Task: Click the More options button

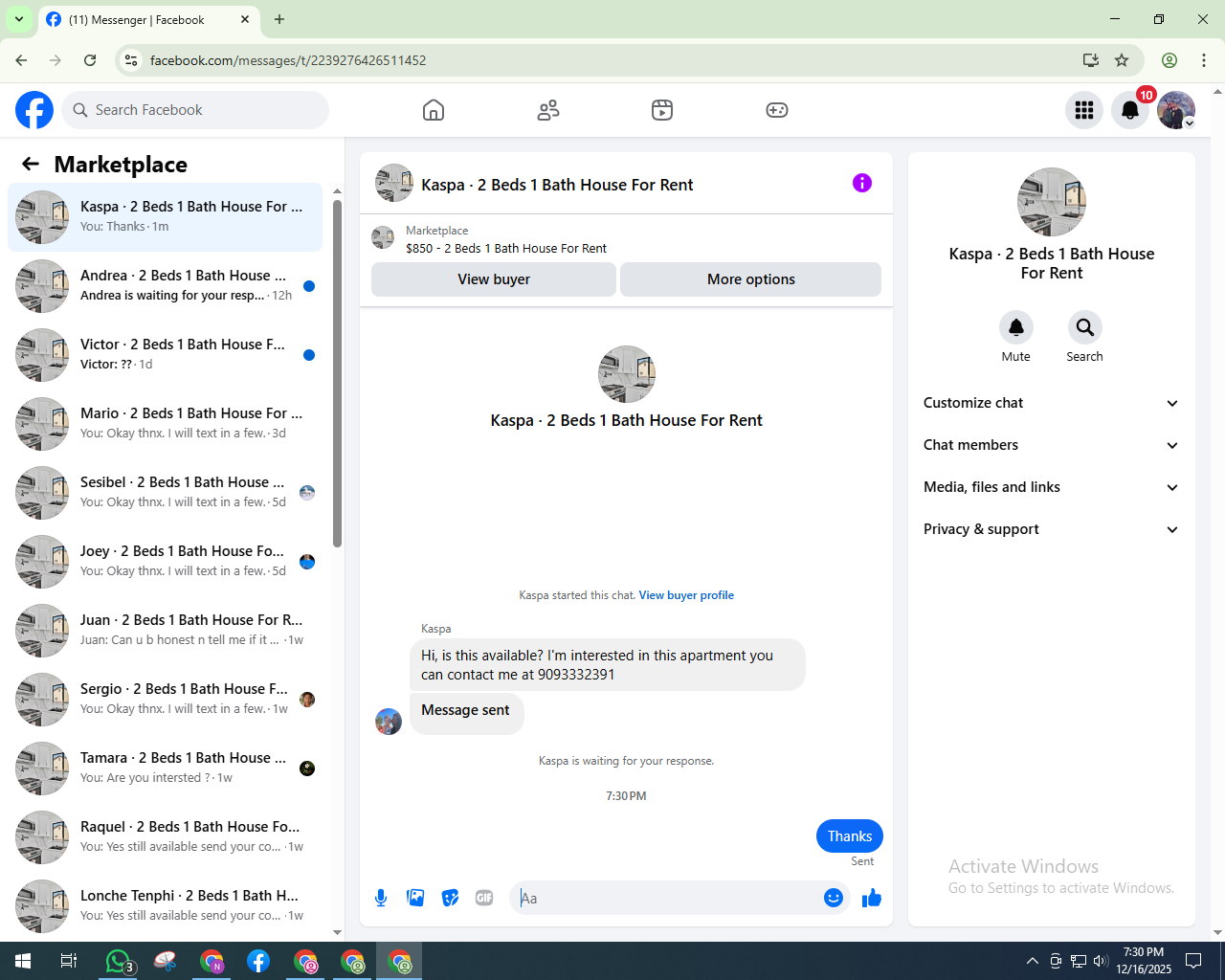Action: click(x=751, y=279)
